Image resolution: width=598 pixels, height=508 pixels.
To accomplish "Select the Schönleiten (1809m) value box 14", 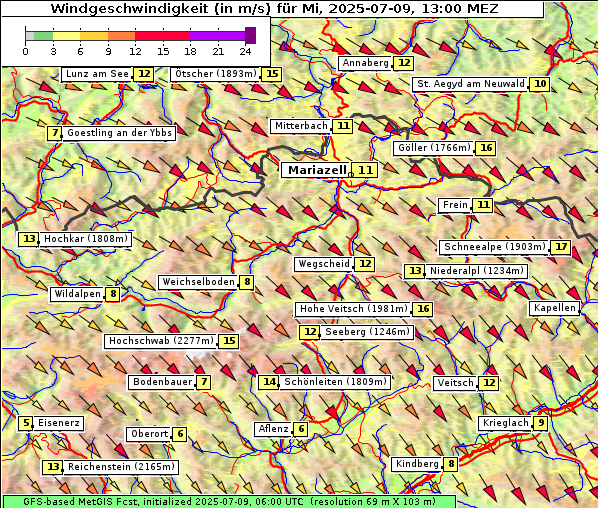I will click(x=269, y=382).
